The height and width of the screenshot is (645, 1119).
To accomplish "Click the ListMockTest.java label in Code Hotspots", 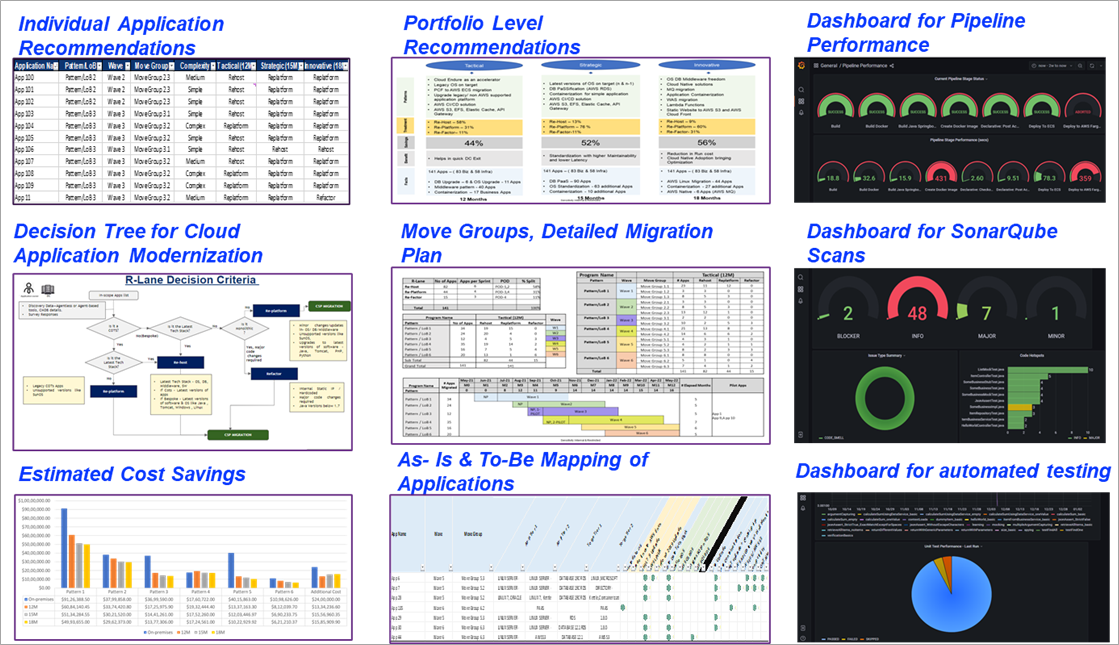I will [x=990, y=368].
